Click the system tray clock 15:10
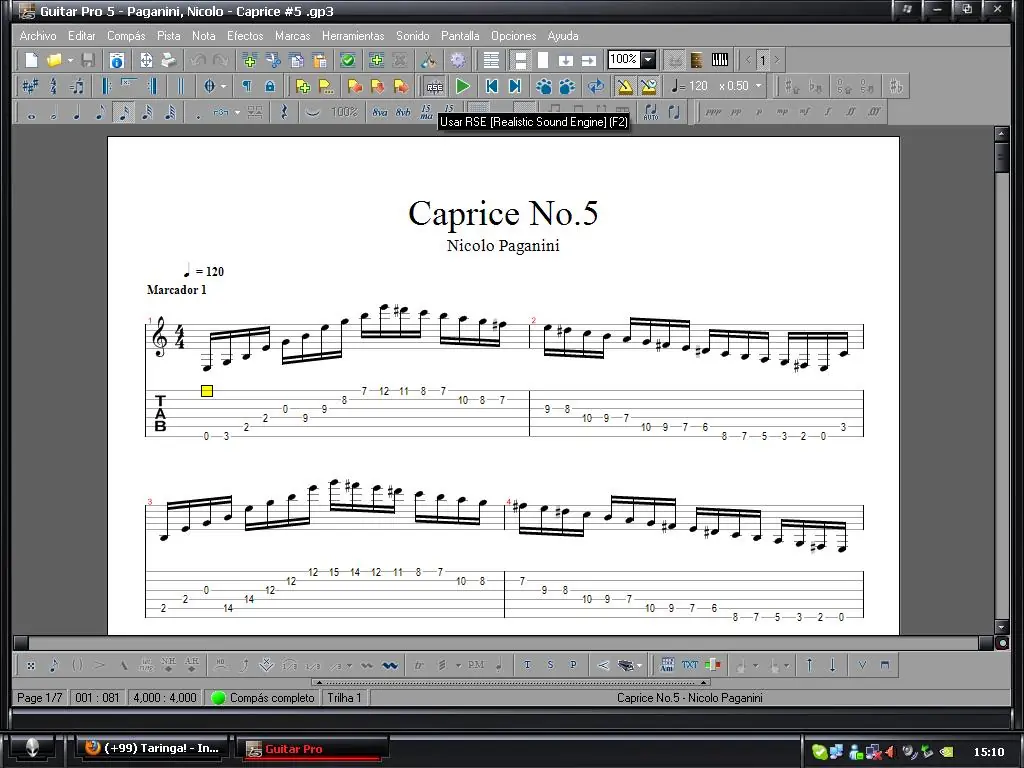The height and width of the screenshot is (768, 1024). point(988,752)
